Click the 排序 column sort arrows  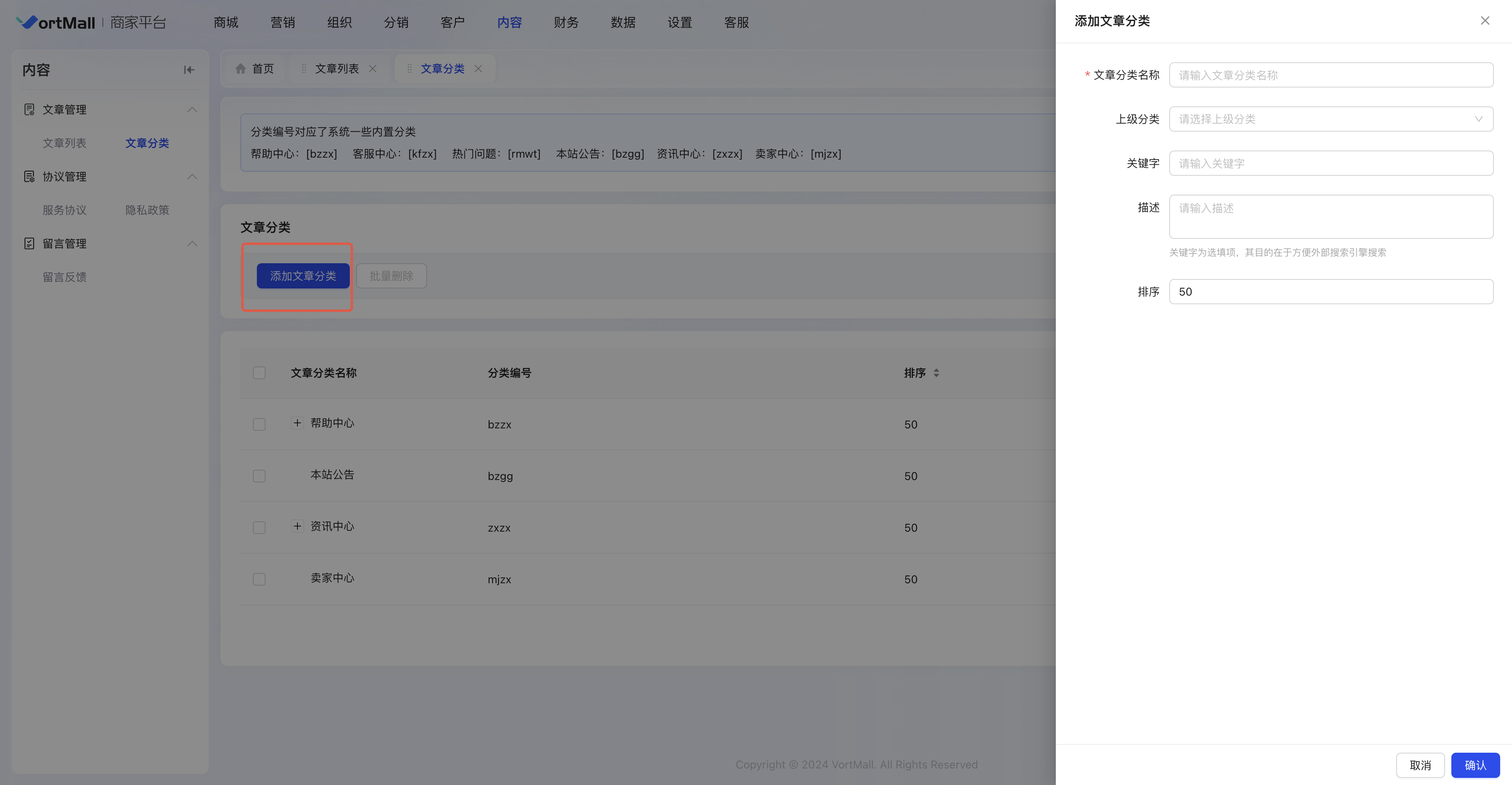[x=936, y=373]
